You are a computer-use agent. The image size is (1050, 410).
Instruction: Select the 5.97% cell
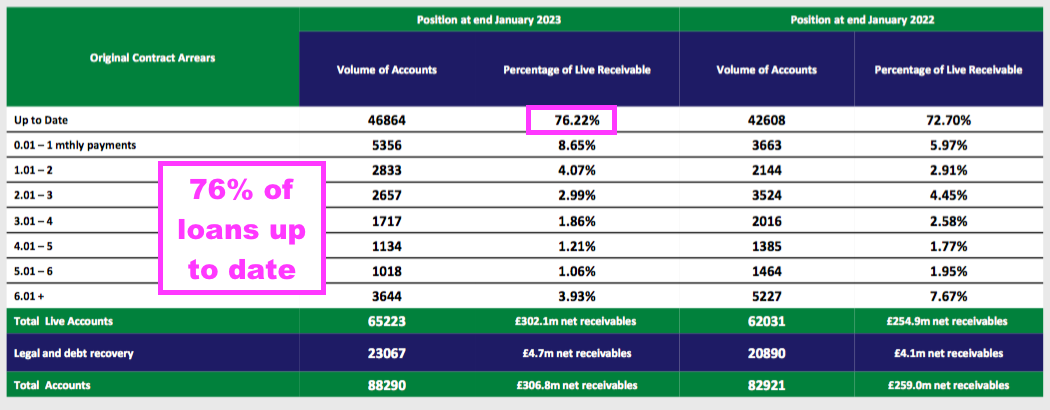948,145
